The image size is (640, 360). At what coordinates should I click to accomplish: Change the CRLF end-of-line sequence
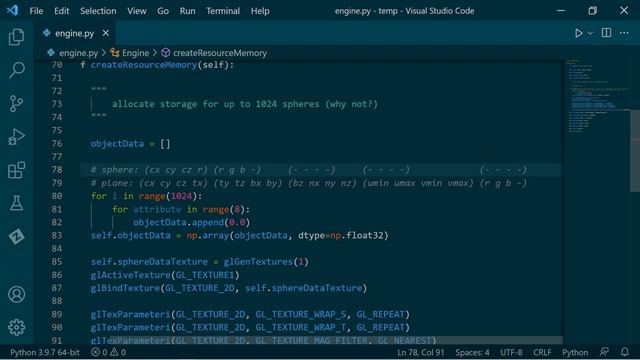(x=542, y=352)
